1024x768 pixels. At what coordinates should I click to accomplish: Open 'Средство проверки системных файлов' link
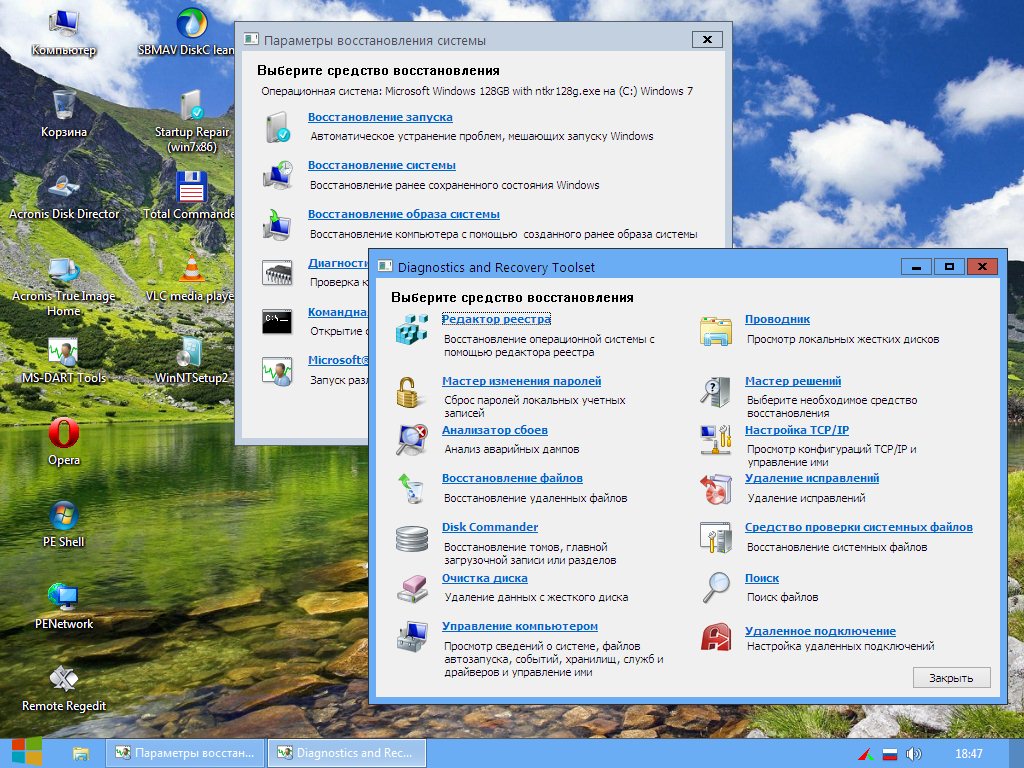pyautogui.click(x=858, y=527)
